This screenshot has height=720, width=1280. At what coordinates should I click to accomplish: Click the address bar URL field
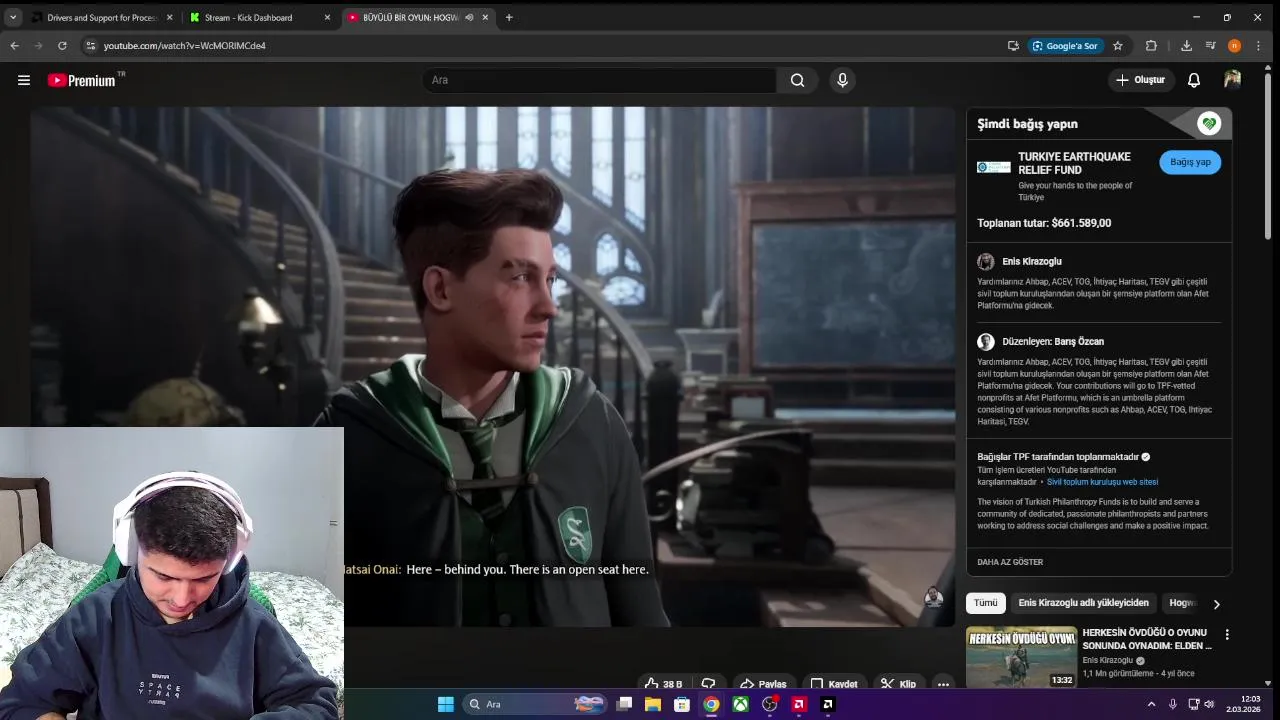pos(550,46)
